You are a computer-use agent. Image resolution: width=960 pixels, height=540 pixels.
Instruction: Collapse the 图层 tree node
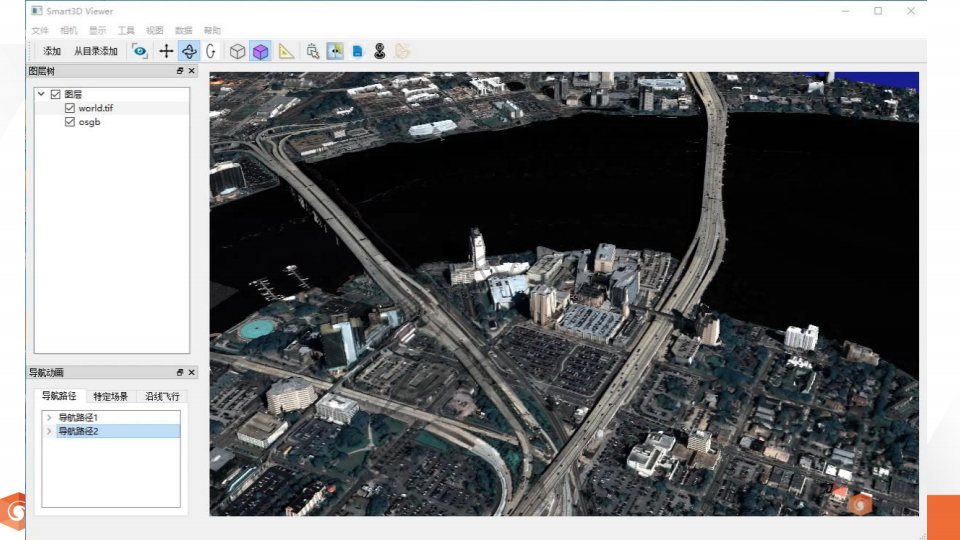pyautogui.click(x=41, y=94)
